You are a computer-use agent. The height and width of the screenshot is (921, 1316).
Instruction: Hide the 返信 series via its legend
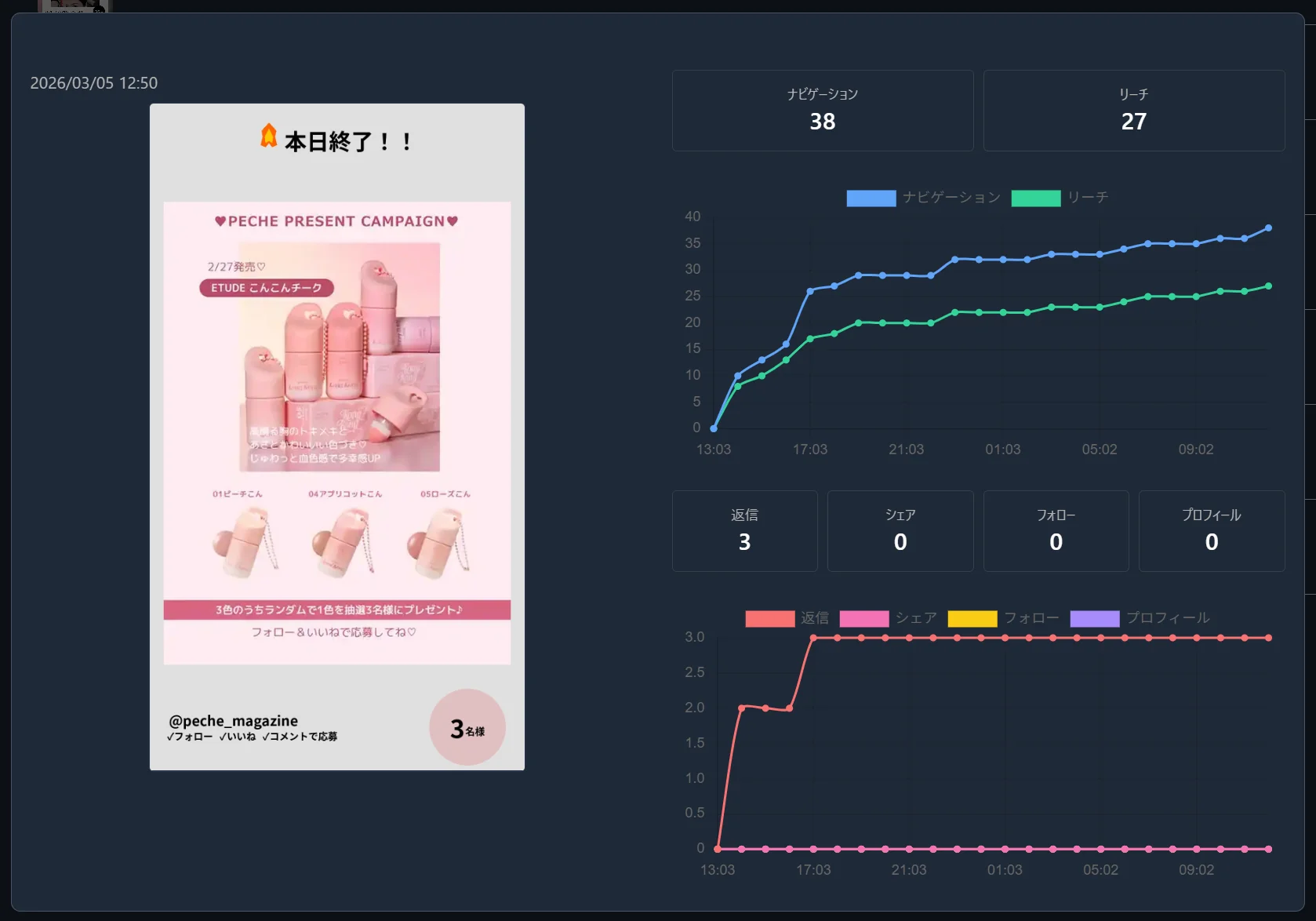click(x=787, y=618)
